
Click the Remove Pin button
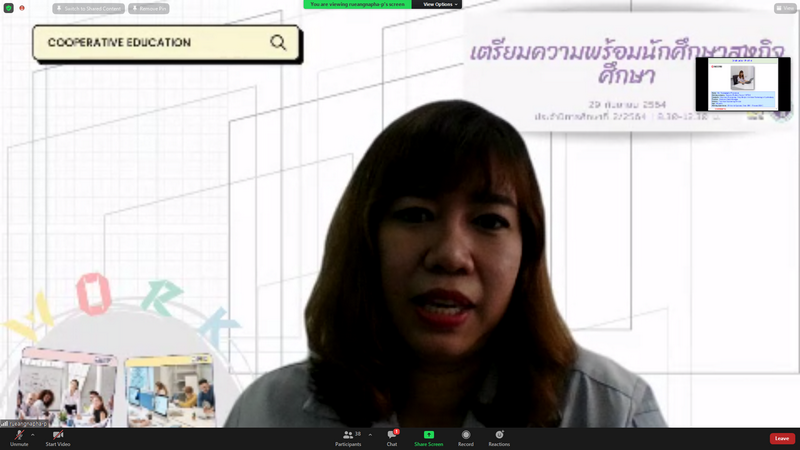(149, 8)
